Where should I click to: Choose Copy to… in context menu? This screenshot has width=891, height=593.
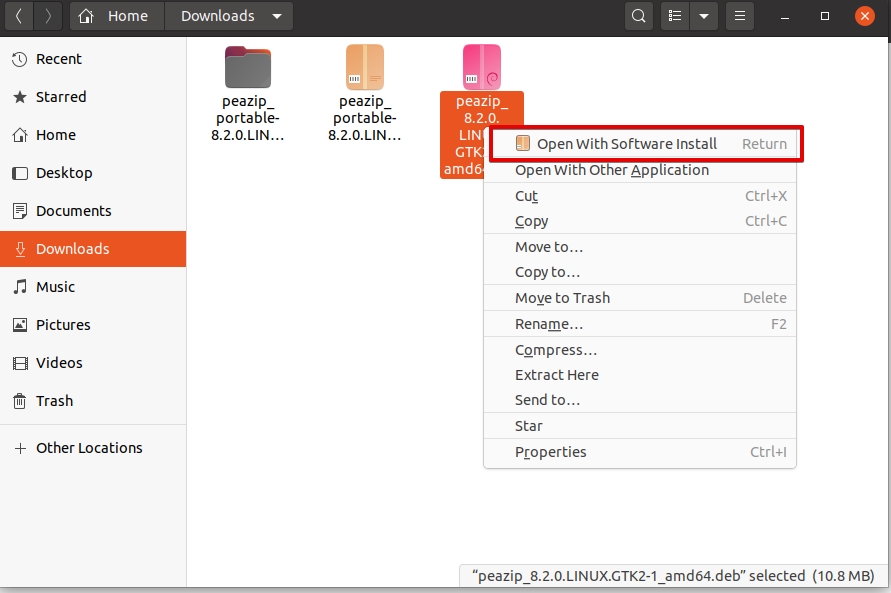pos(640,272)
